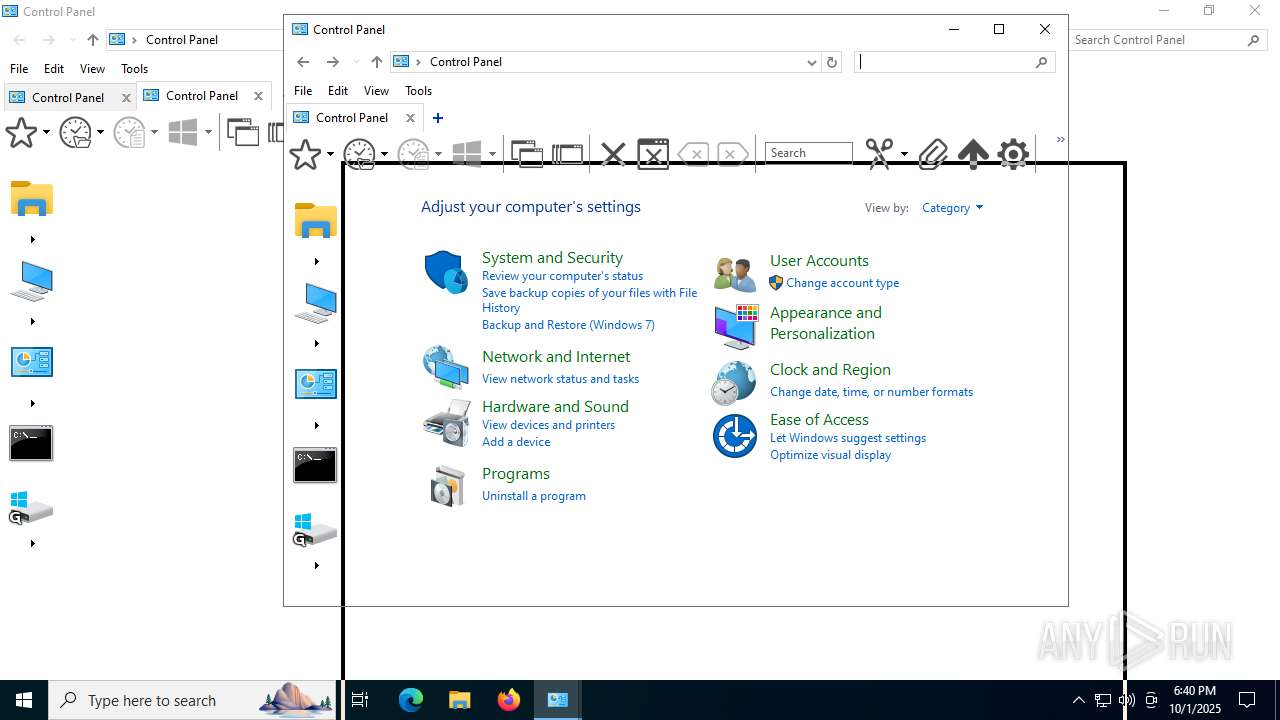The height and width of the screenshot is (720, 1280).
Task: Focus the Search box in front window toolbar
Action: pyautogui.click(x=809, y=153)
